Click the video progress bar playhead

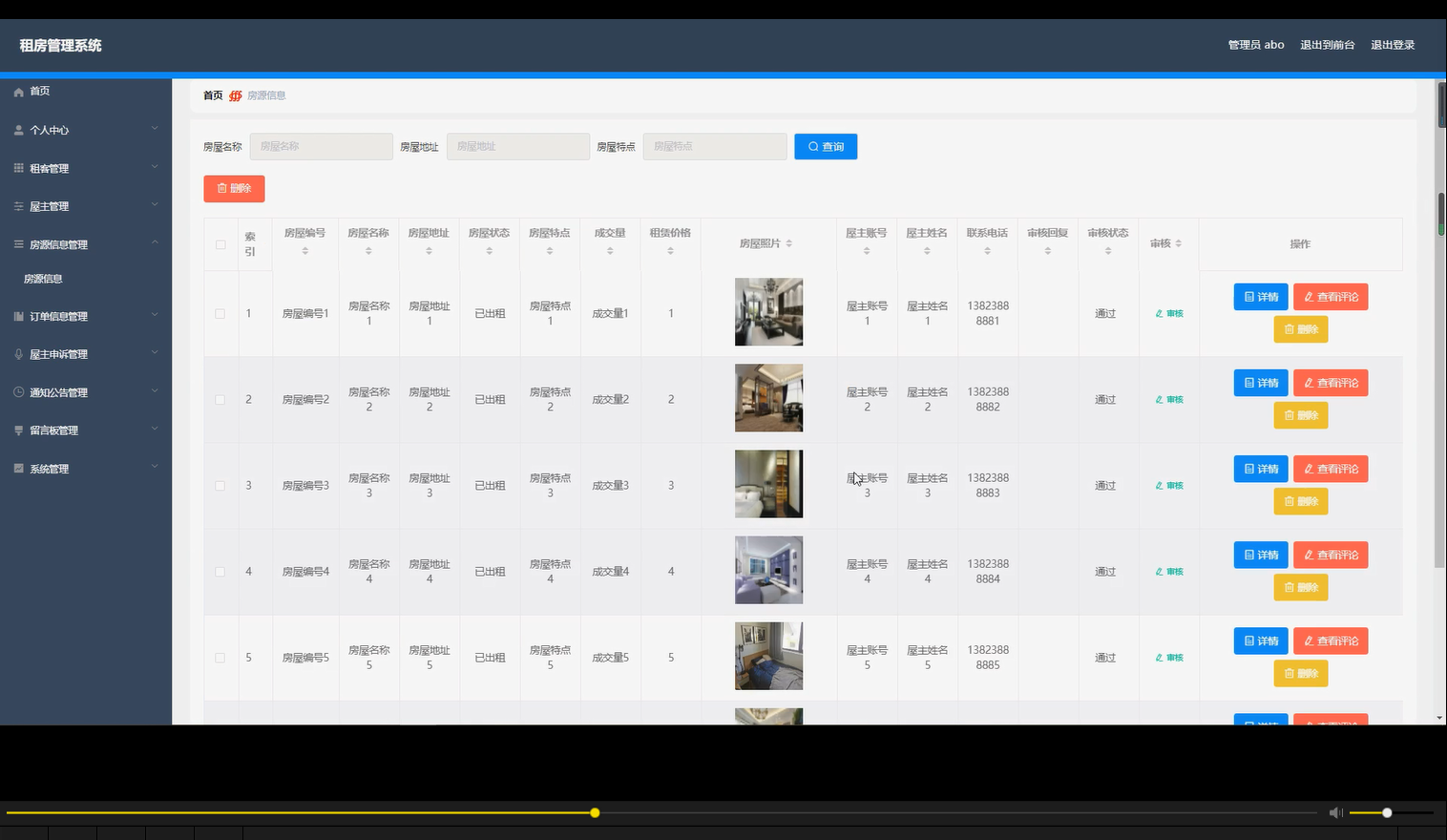click(595, 812)
